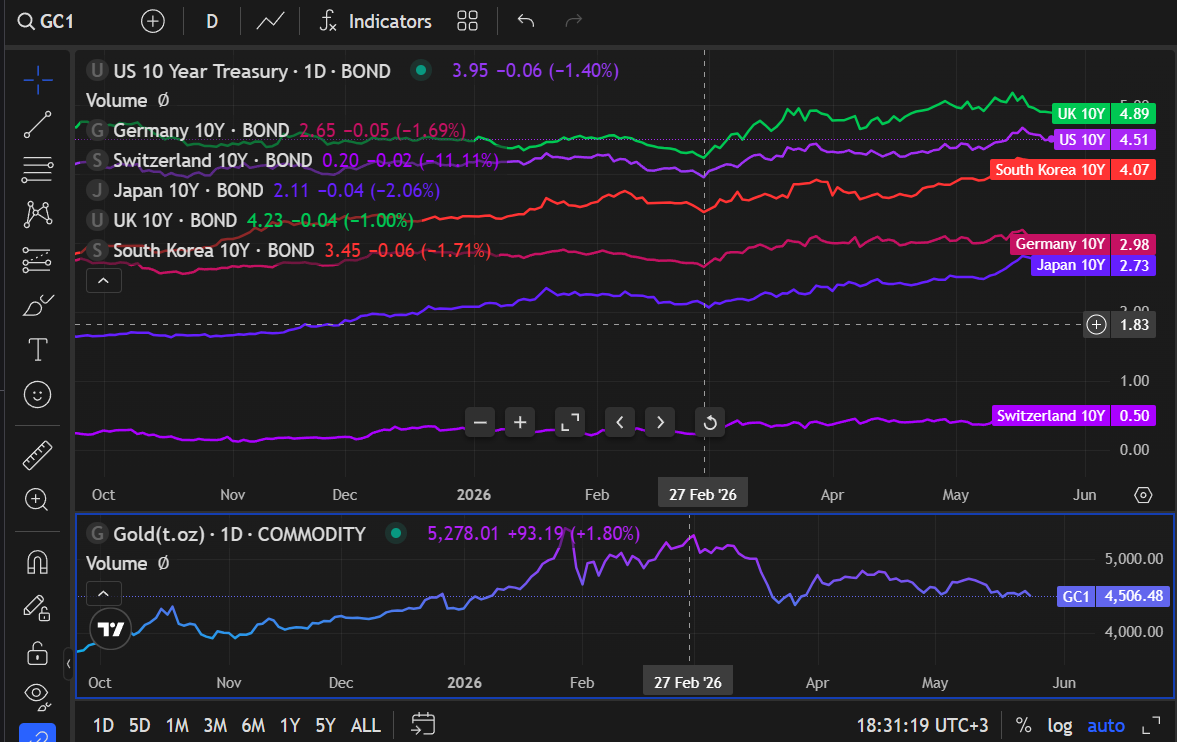This screenshot has width=1177, height=742.
Task: Select the Fibonacci retracement lines tool
Action: pyautogui.click(x=38, y=170)
